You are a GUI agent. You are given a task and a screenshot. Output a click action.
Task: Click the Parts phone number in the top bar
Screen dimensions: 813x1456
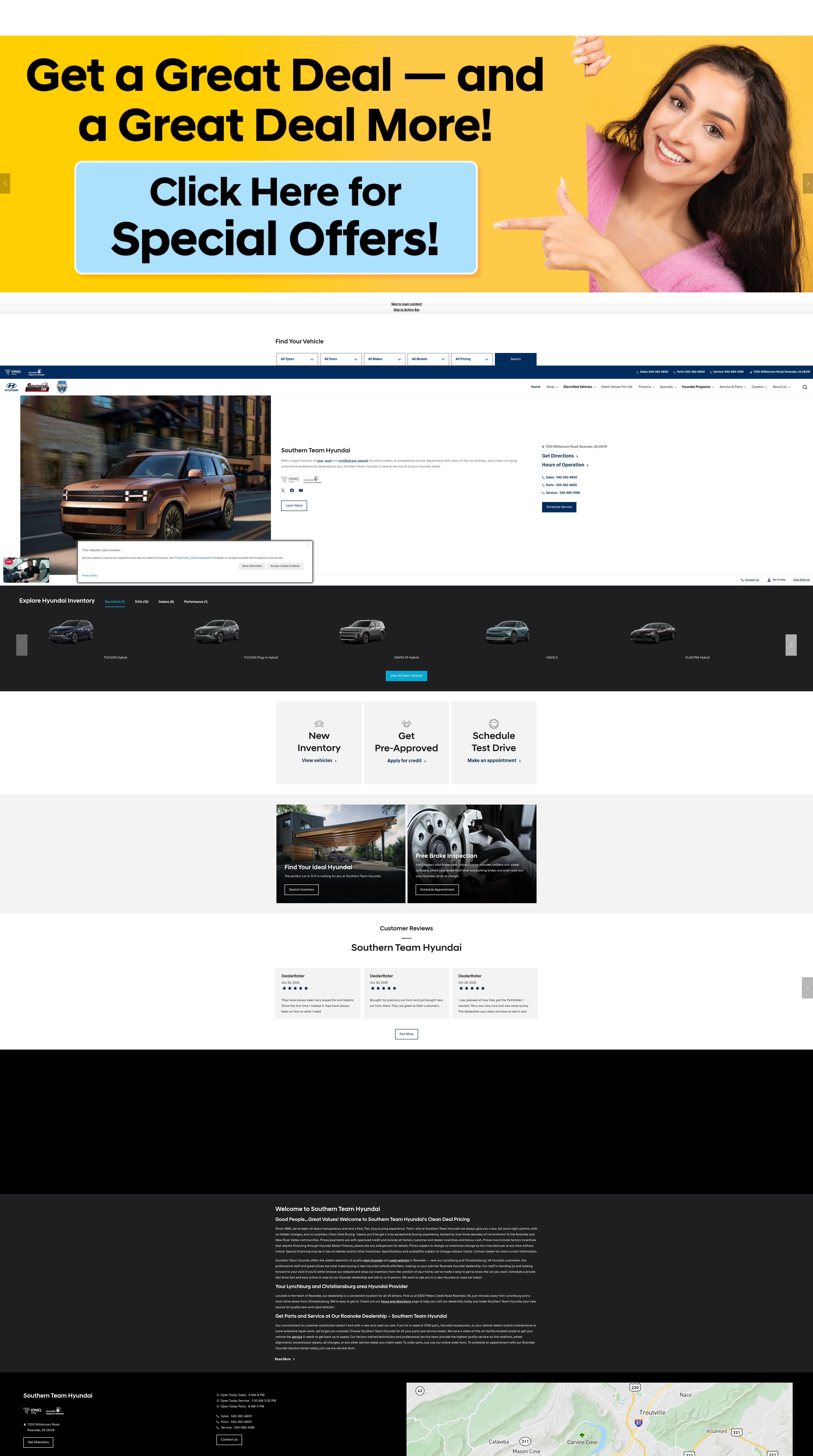click(689, 372)
